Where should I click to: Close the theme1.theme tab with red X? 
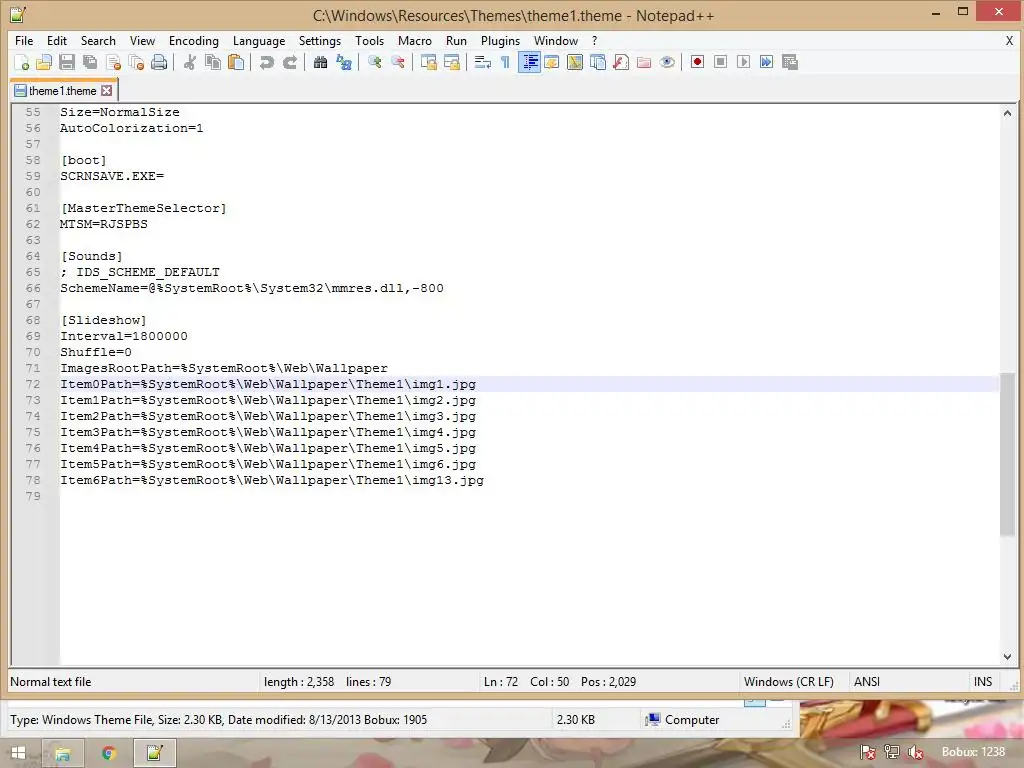point(106,91)
